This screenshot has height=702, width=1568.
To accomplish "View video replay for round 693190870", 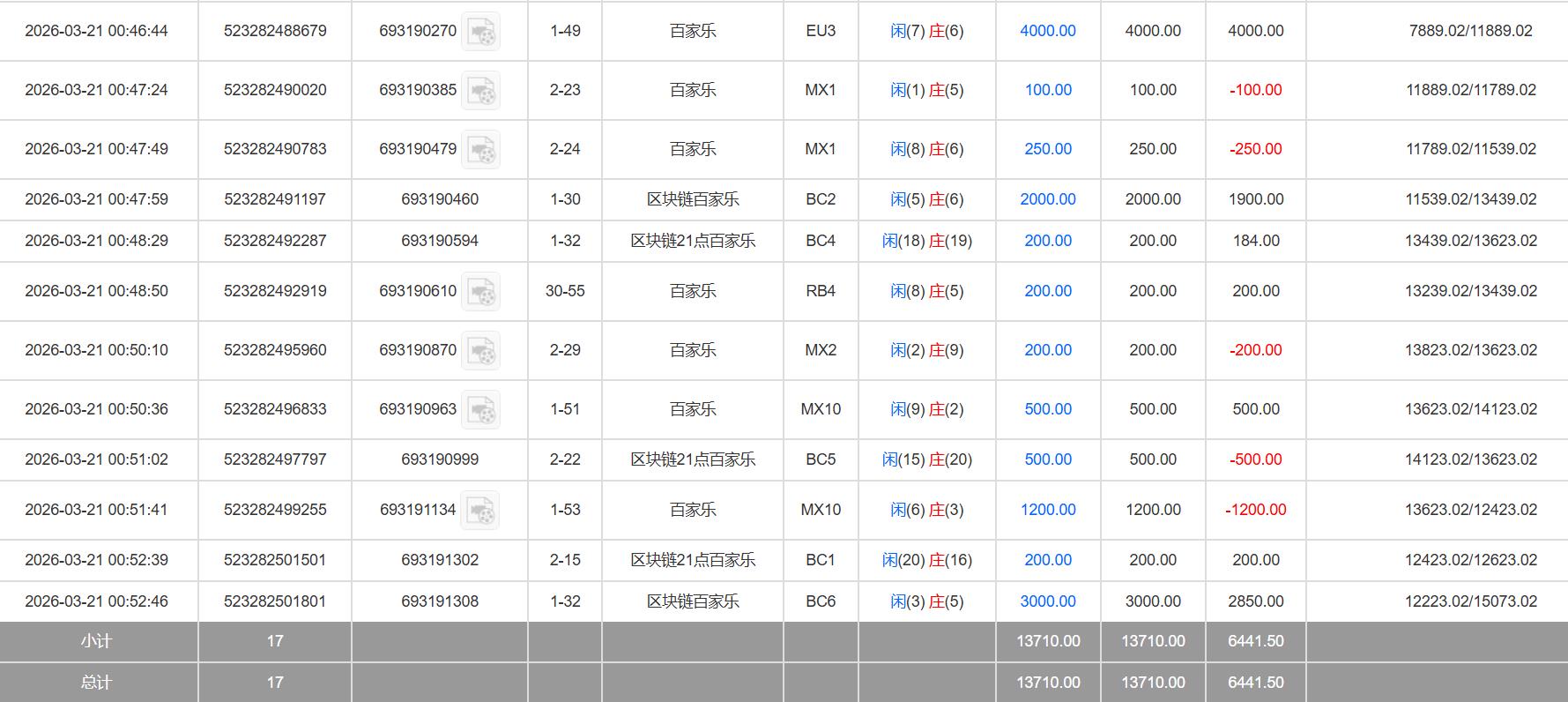I will (481, 351).
